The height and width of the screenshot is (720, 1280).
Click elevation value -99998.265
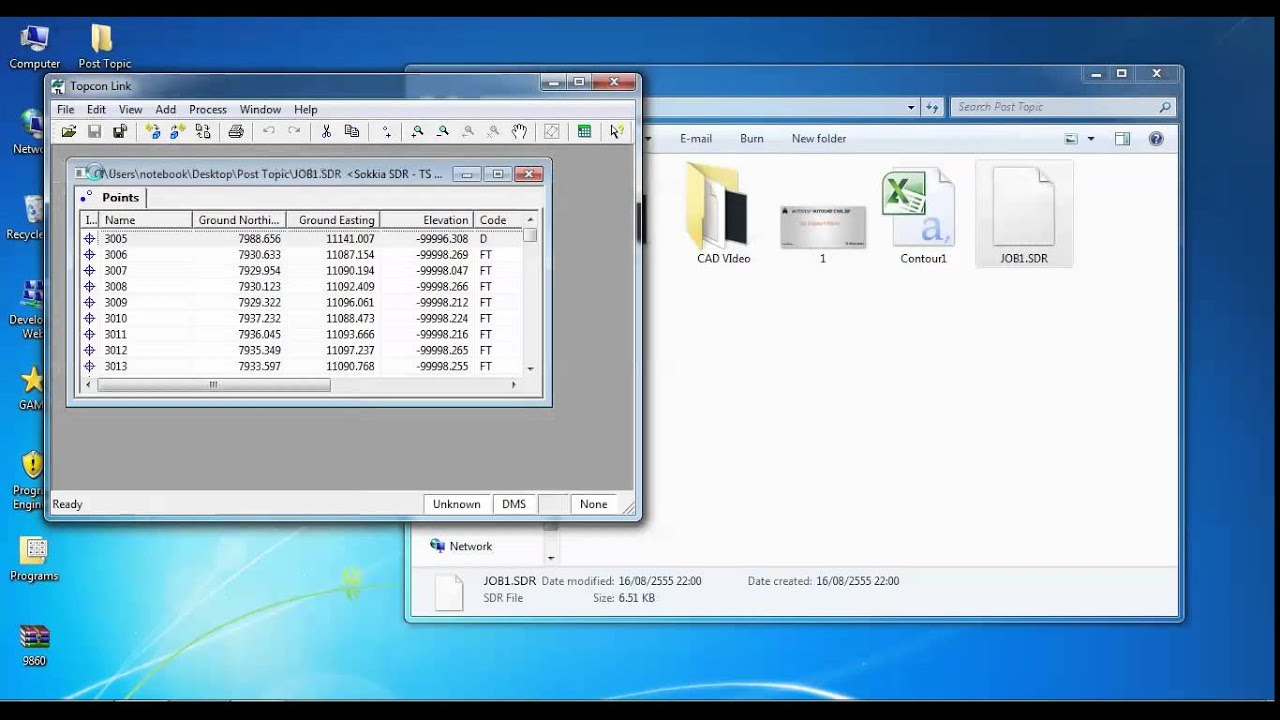[442, 350]
